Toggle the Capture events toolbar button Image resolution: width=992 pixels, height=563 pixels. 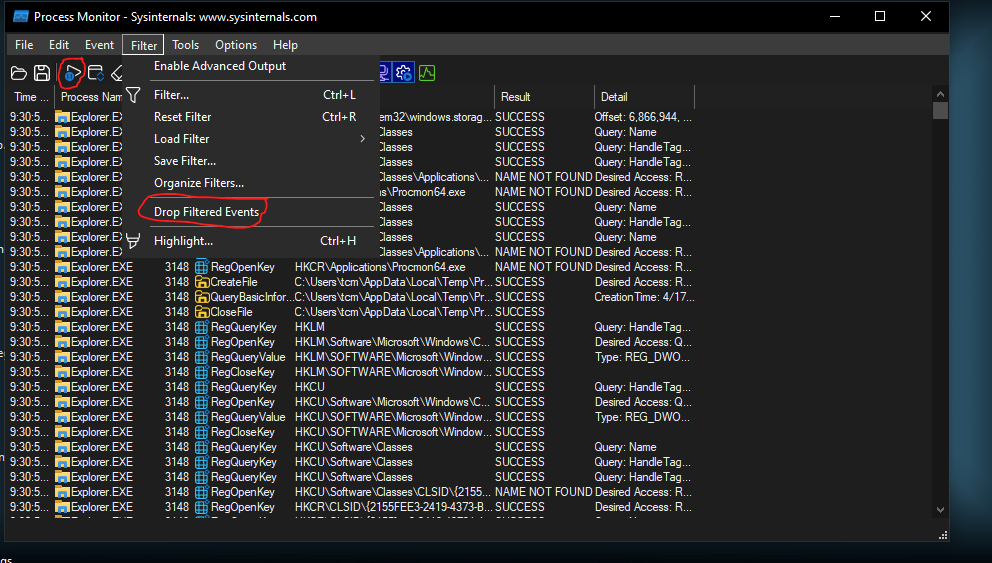71,73
